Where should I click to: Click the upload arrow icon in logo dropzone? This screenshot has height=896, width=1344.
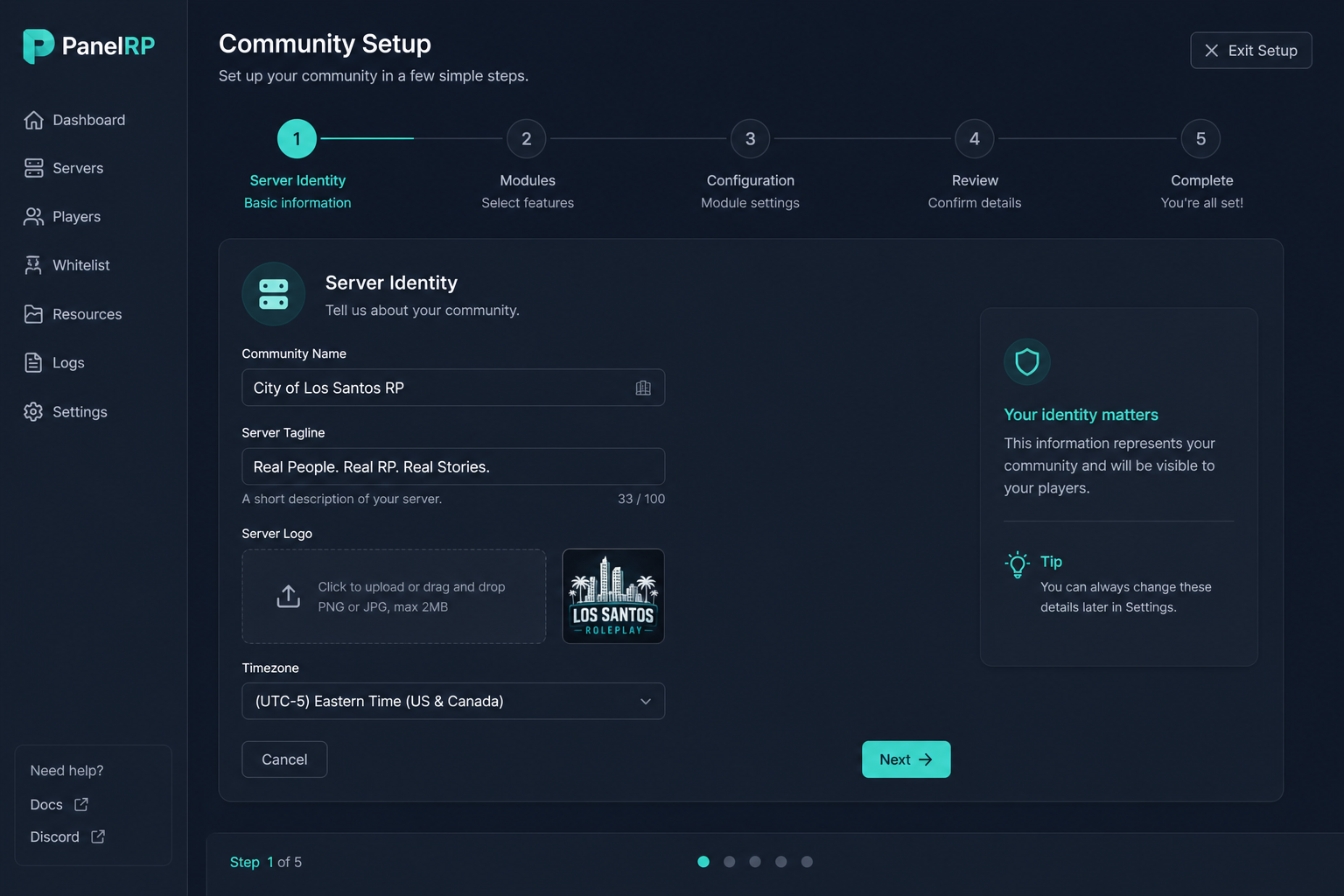coord(289,596)
